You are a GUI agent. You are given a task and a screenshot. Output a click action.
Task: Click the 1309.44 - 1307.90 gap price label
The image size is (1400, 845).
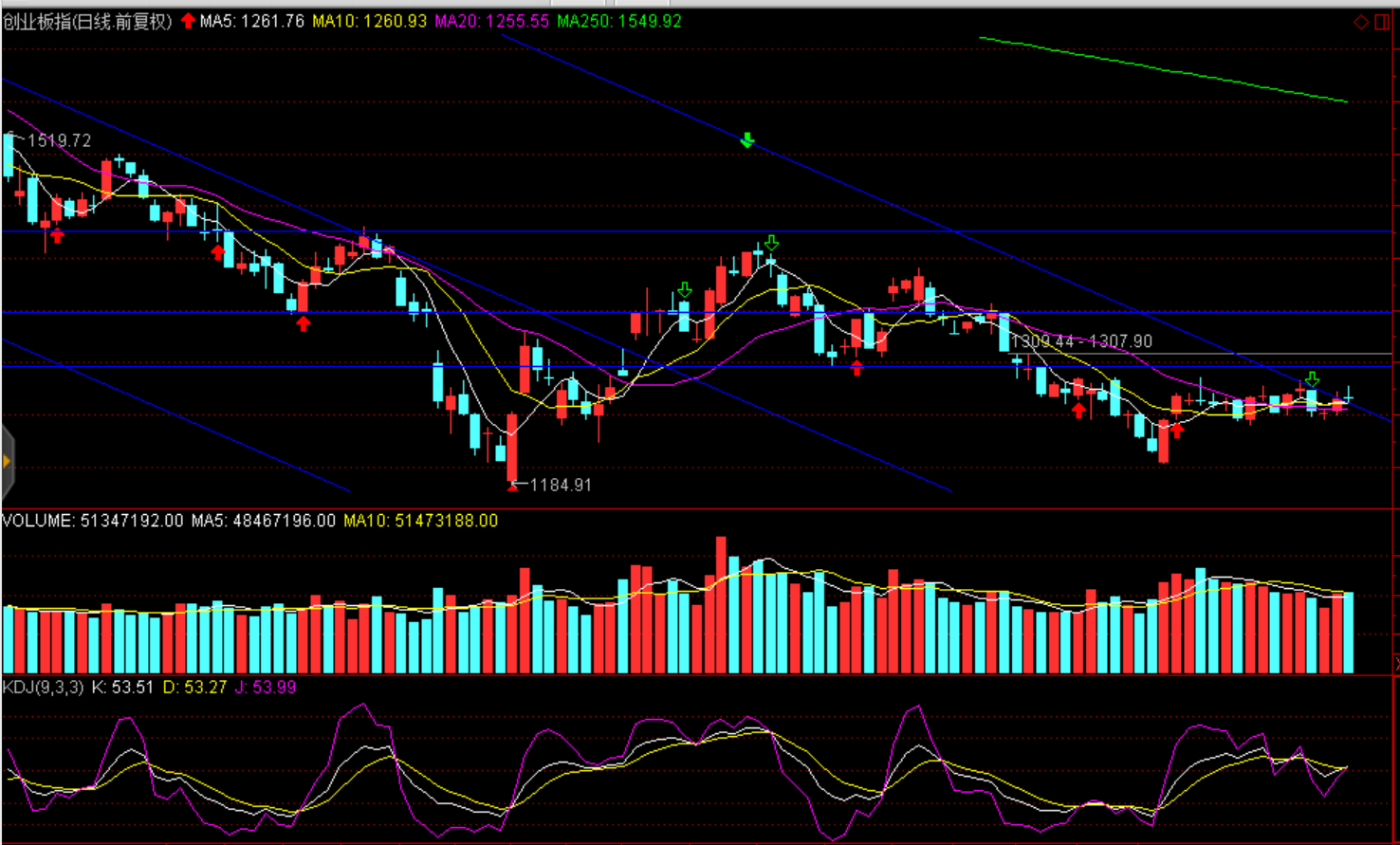coord(1081,341)
